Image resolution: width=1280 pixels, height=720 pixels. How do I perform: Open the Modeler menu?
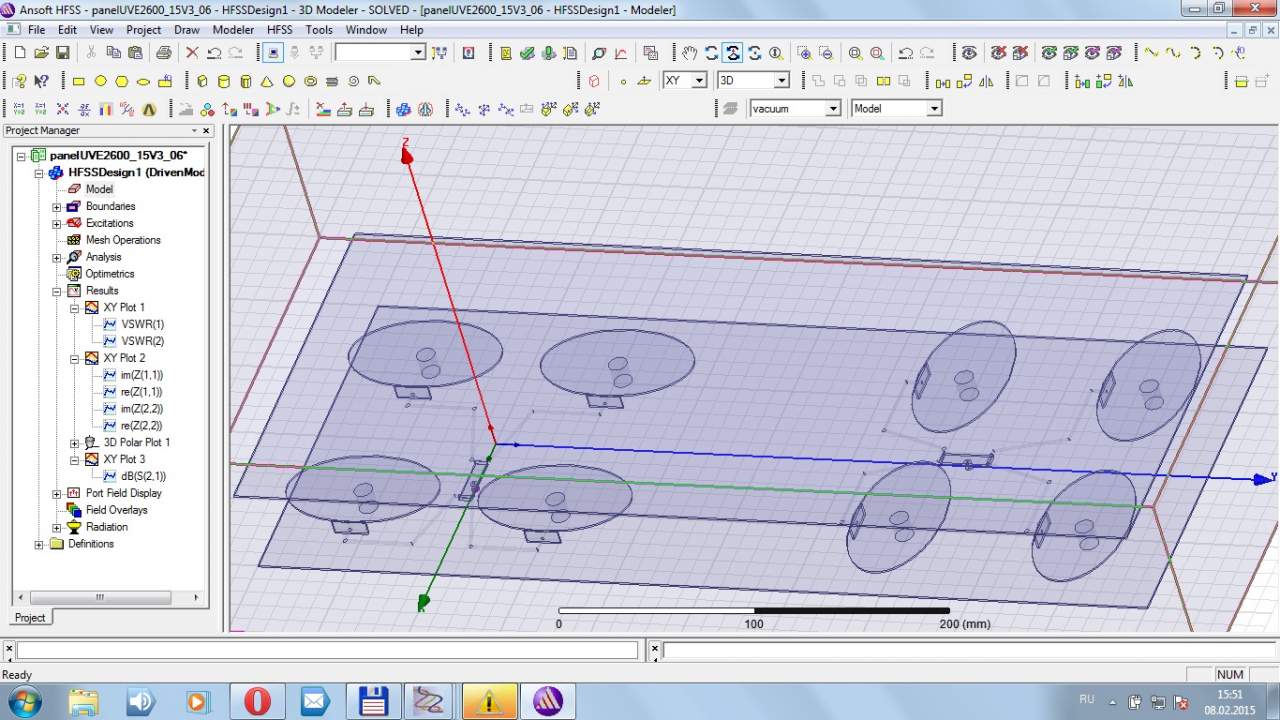coord(233,30)
